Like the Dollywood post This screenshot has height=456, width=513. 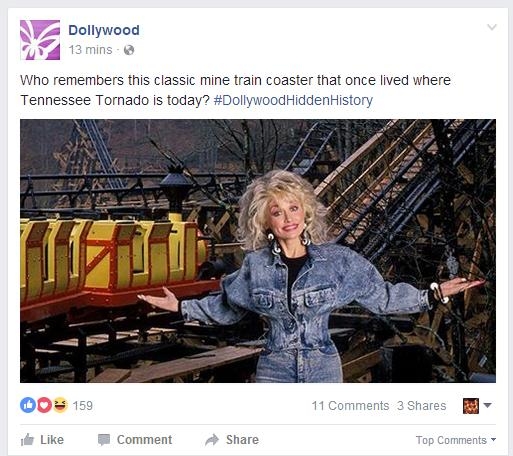(42, 440)
